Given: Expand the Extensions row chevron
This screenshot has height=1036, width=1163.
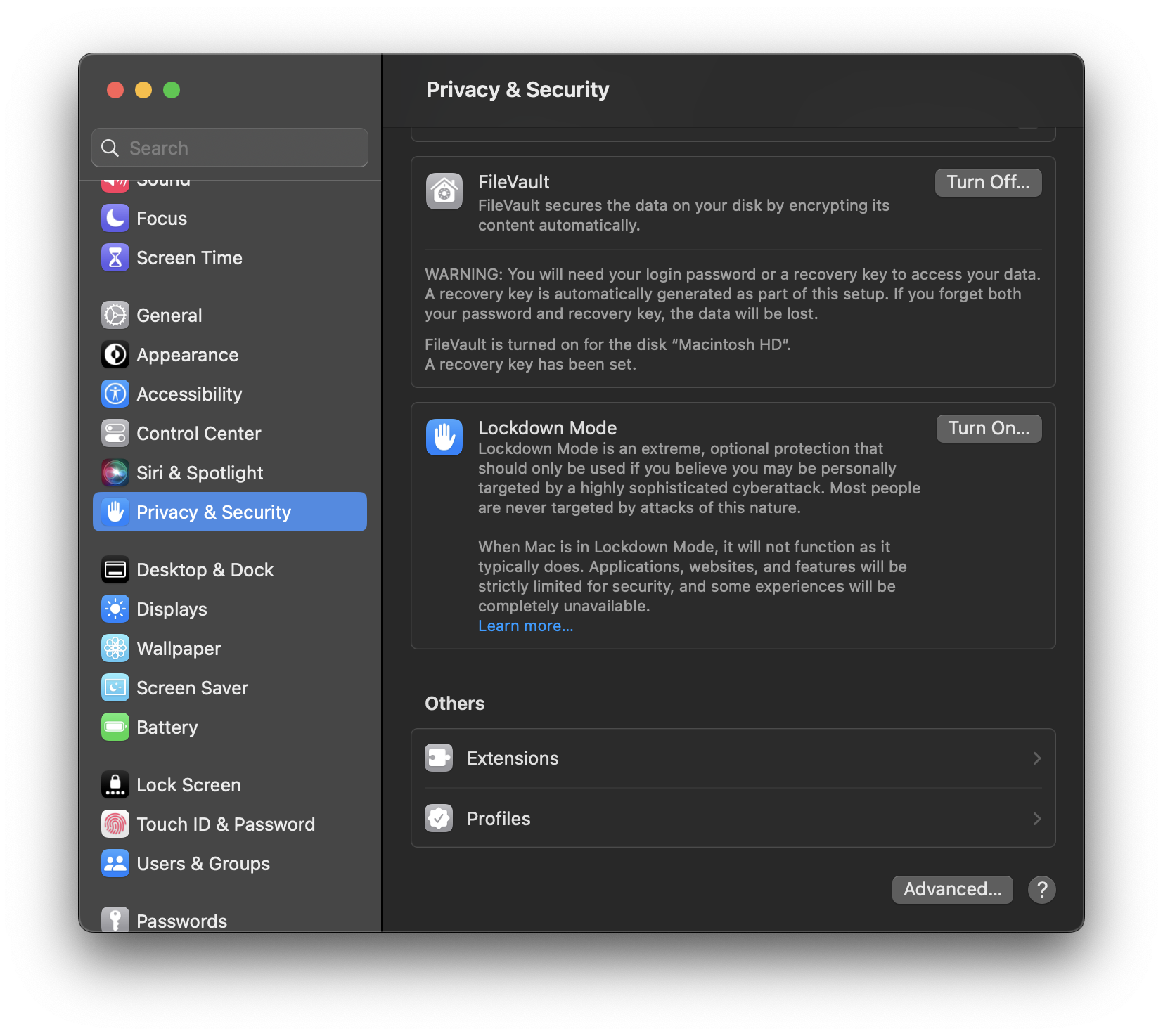Looking at the screenshot, I should tap(1036, 758).
